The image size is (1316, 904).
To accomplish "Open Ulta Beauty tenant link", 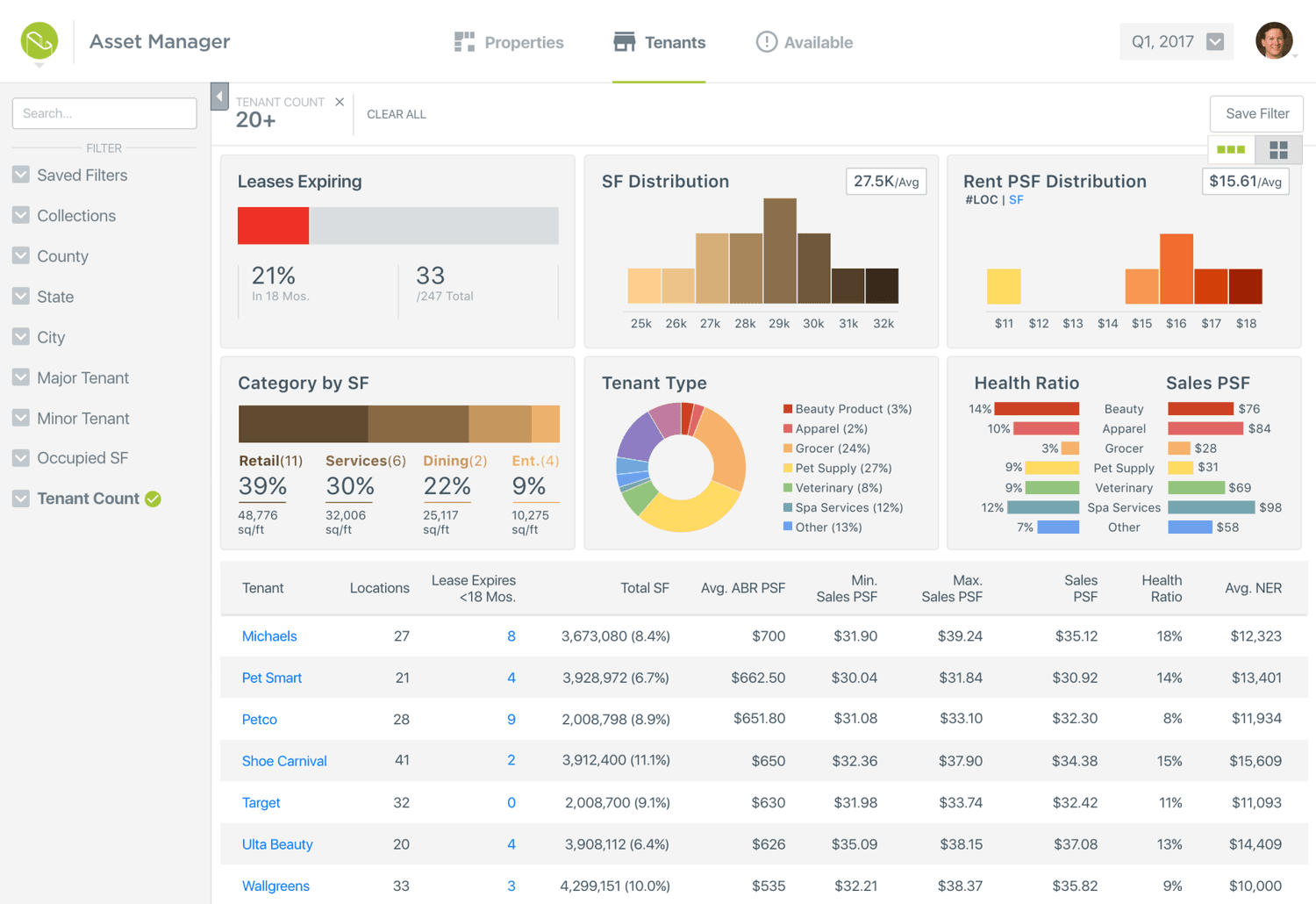I will 277,844.
